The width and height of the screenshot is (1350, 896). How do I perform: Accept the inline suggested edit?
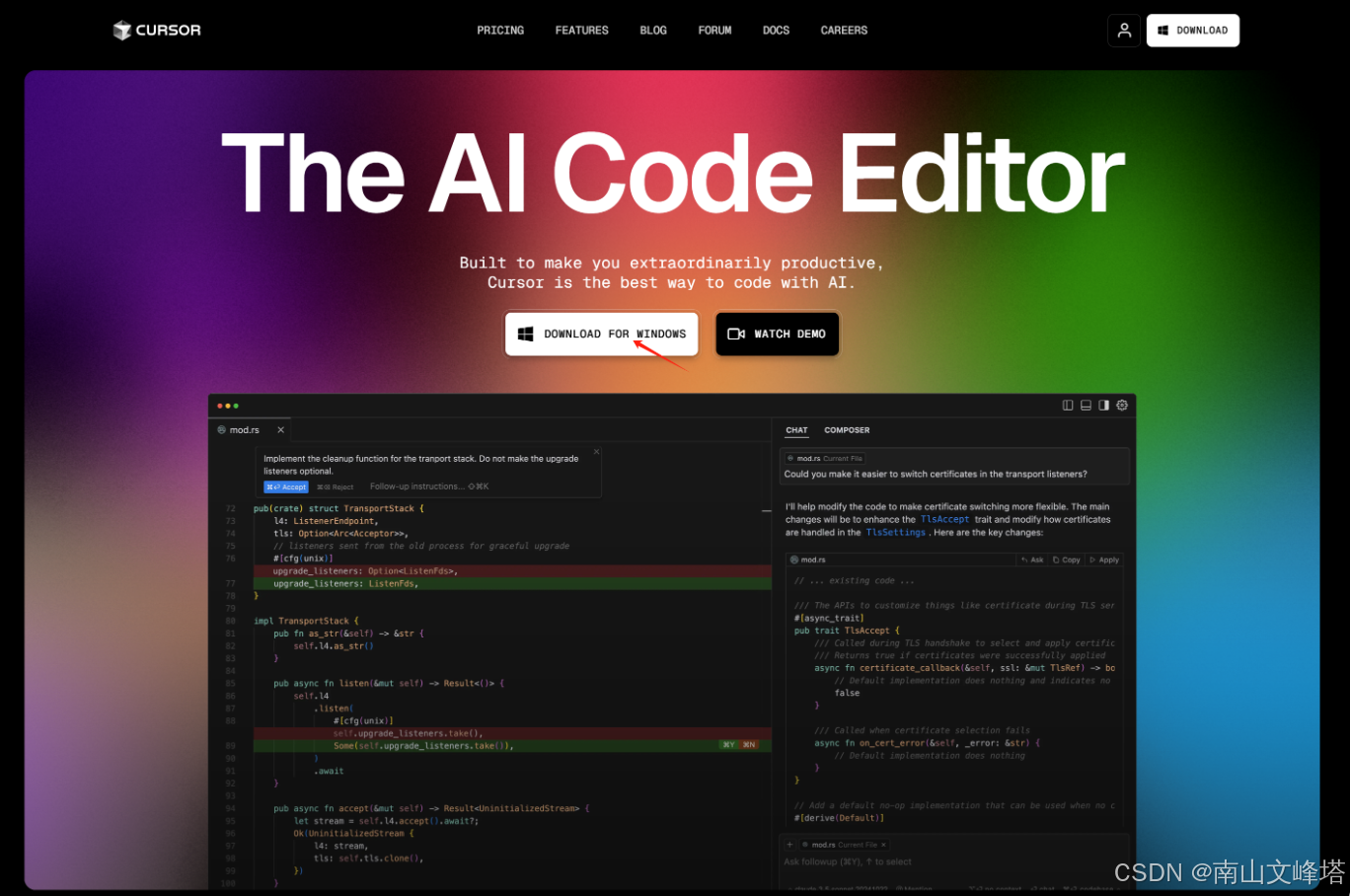[x=286, y=486]
